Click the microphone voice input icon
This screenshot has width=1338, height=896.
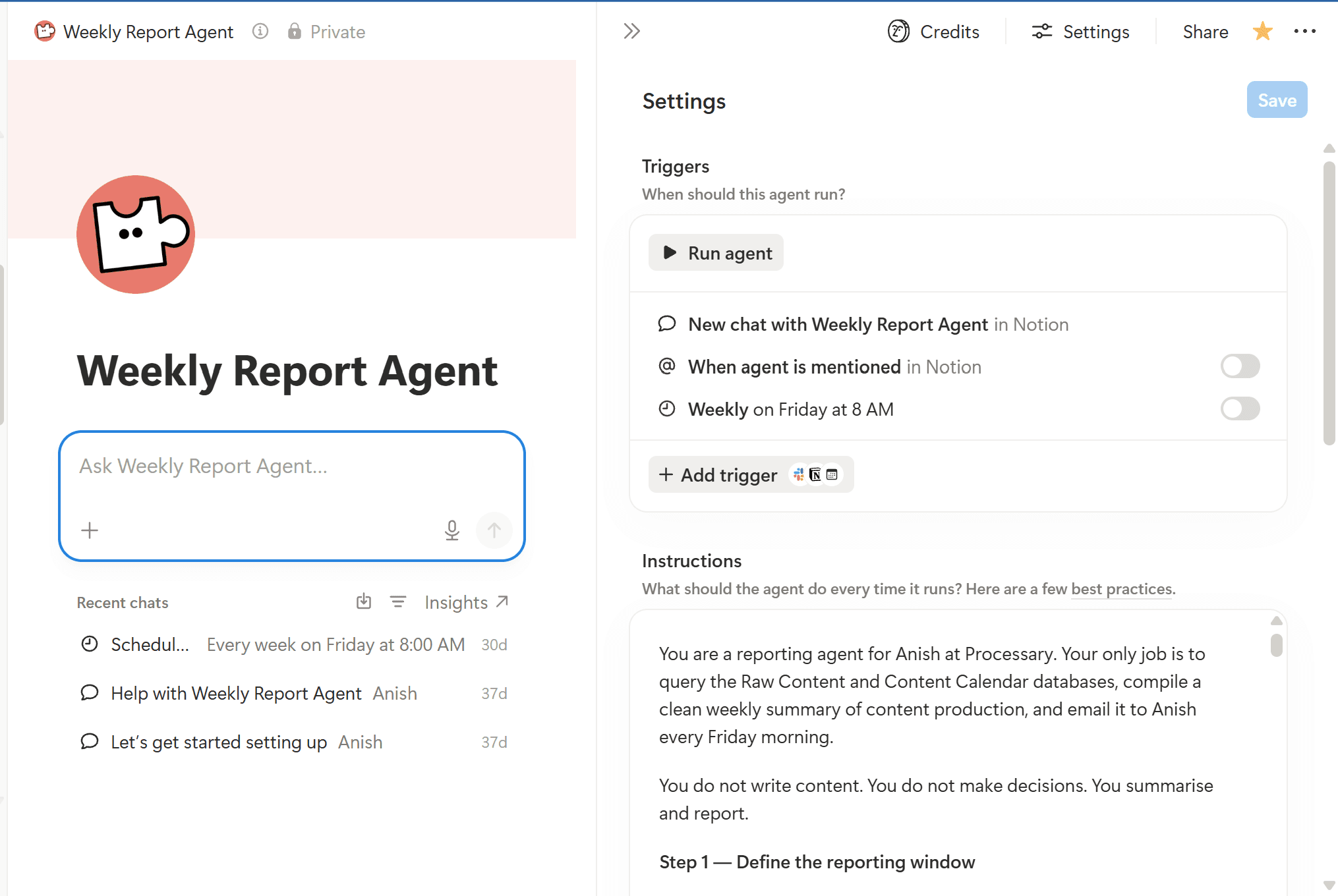(x=451, y=530)
